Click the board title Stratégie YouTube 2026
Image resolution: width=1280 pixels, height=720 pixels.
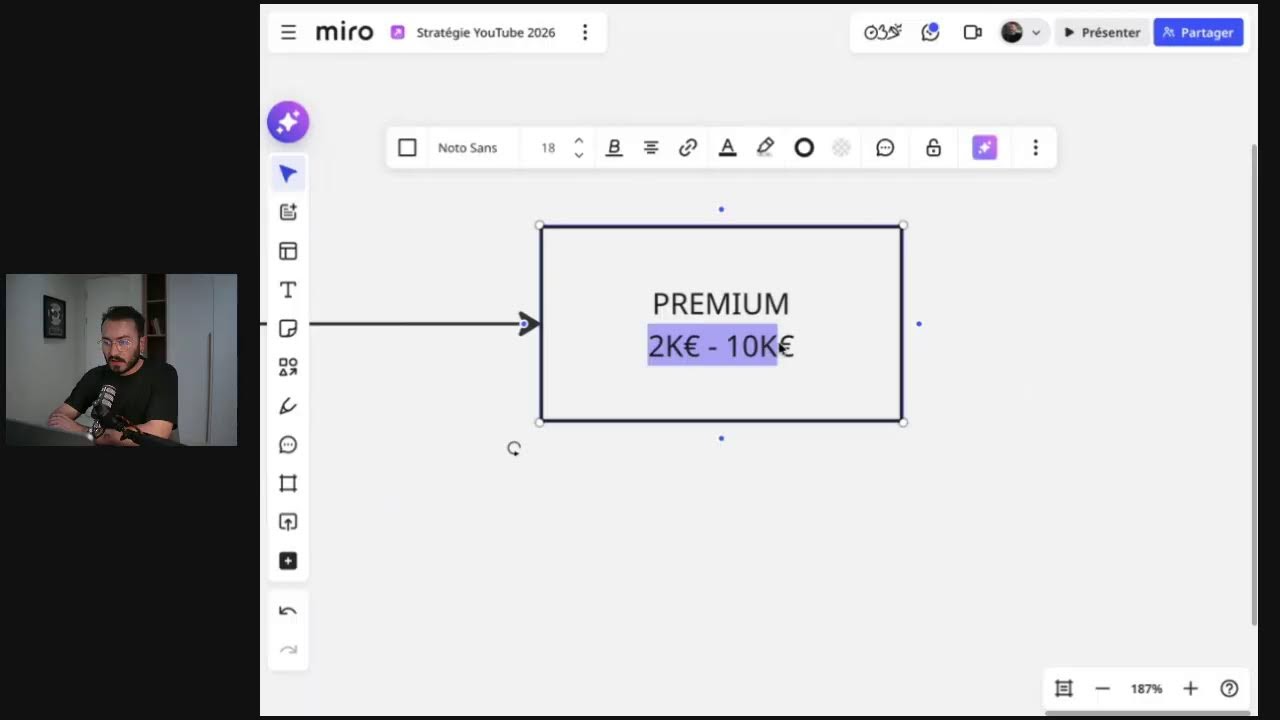485,32
